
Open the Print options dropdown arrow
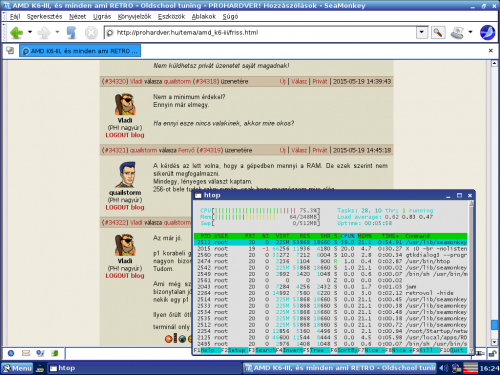470,32
